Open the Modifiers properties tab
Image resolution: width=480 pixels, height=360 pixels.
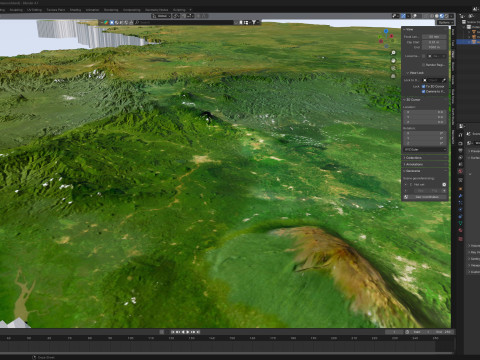tap(460, 196)
